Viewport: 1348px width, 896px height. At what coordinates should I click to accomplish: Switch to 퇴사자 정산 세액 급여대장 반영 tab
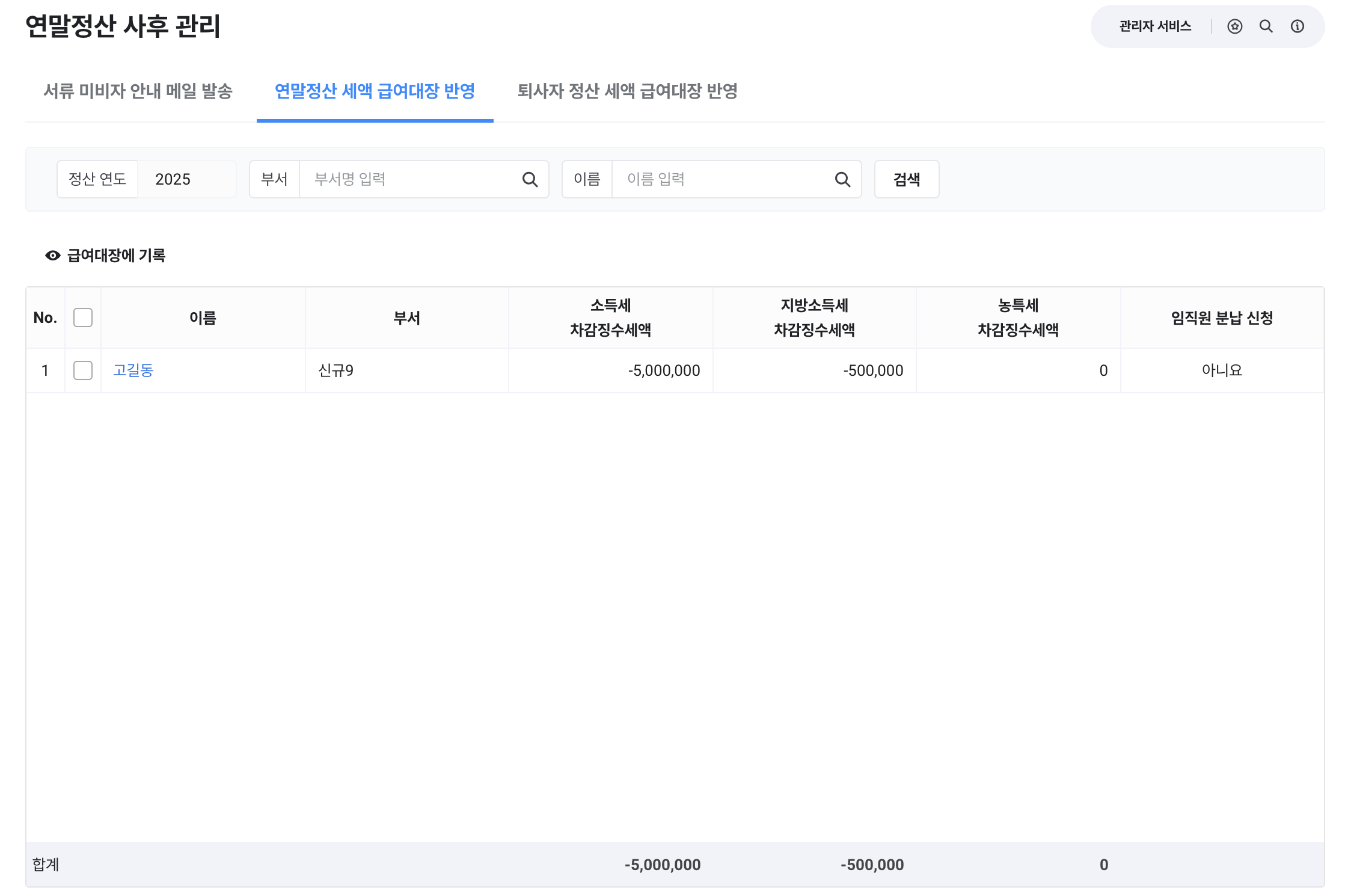point(627,91)
